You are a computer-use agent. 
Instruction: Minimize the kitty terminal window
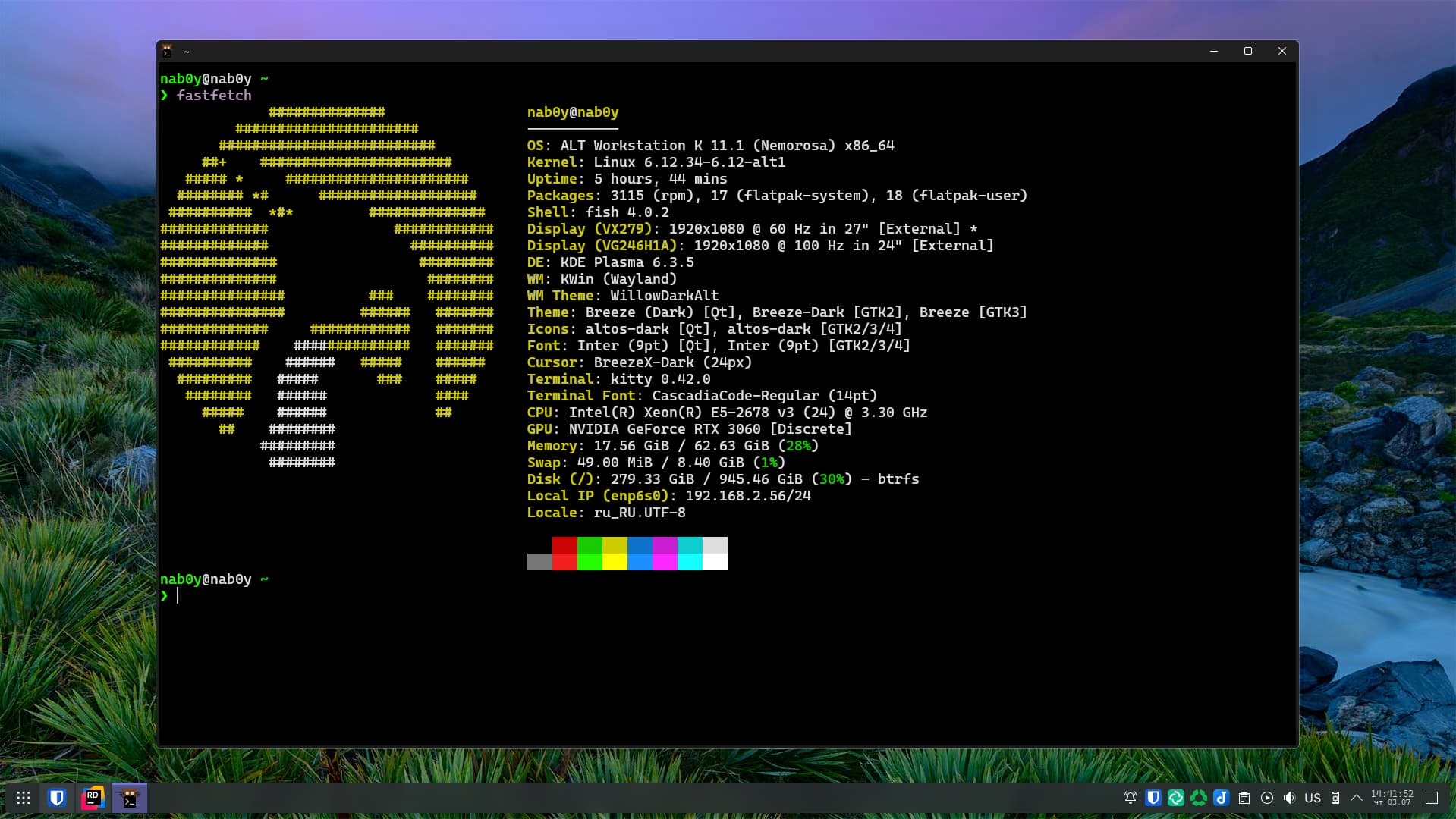tap(1214, 51)
